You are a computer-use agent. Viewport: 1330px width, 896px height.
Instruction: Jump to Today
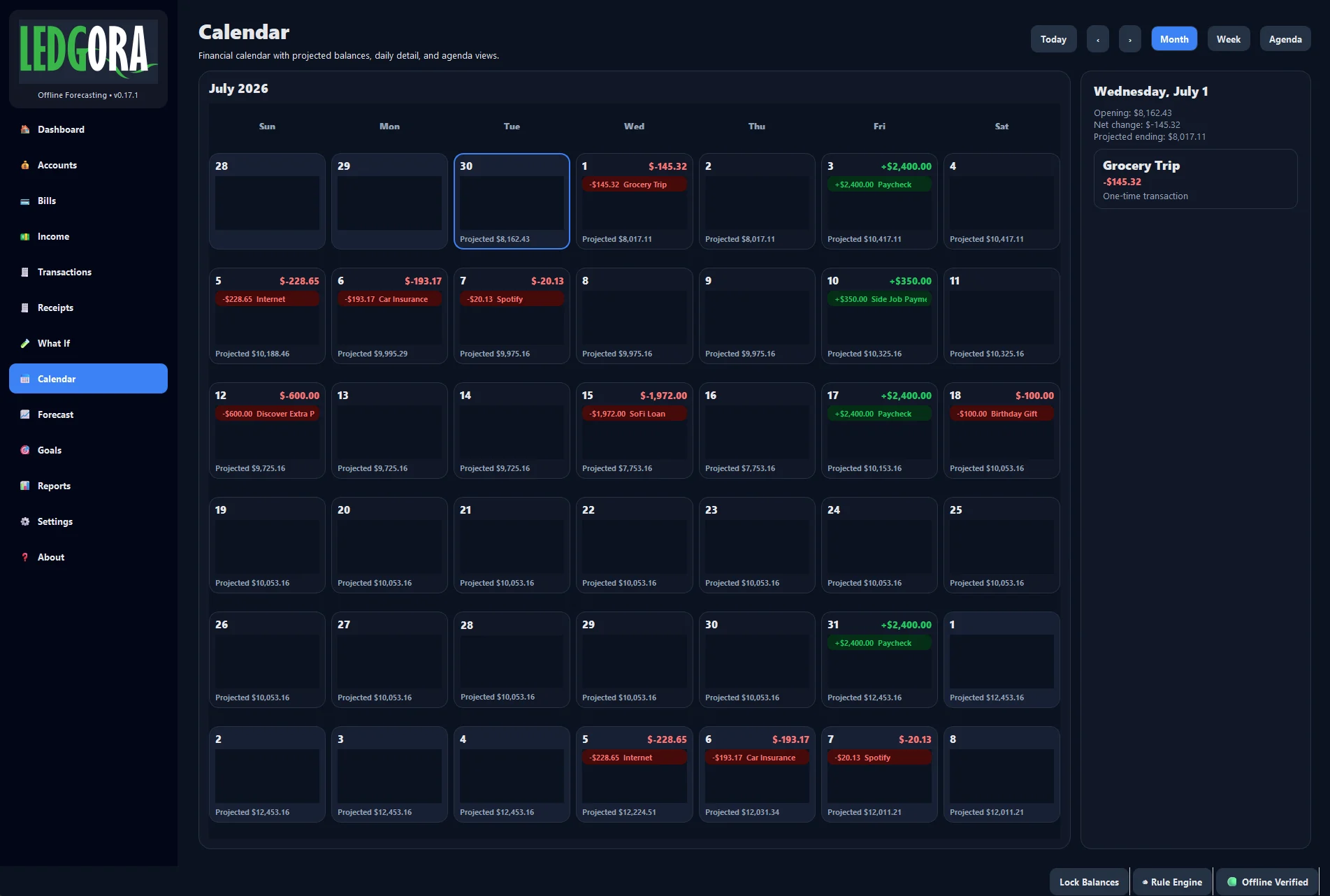(x=1053, y=39)
